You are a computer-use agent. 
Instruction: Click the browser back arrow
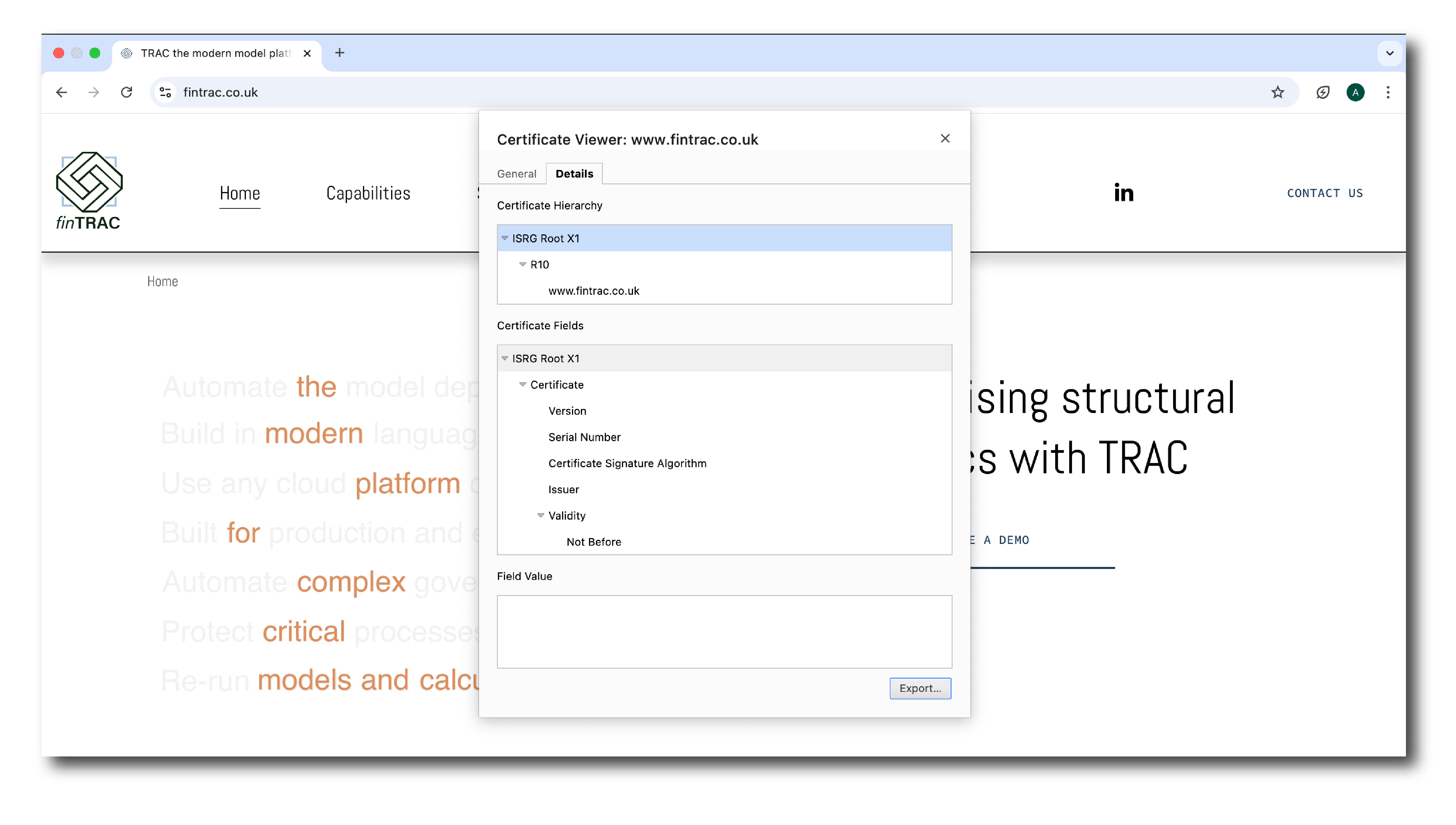pos(62,92)
